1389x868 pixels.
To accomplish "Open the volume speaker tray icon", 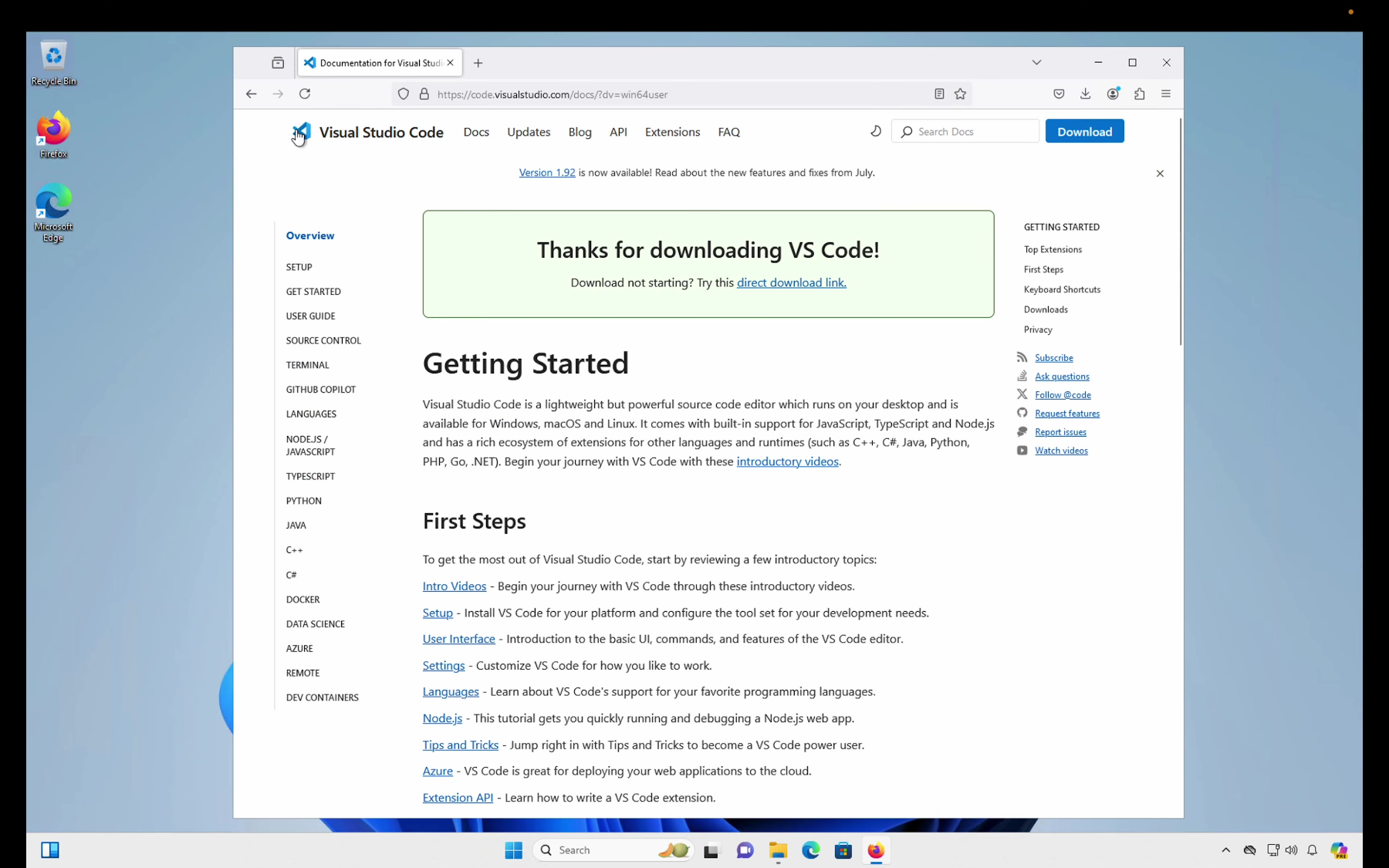I will click(1291, 850).
